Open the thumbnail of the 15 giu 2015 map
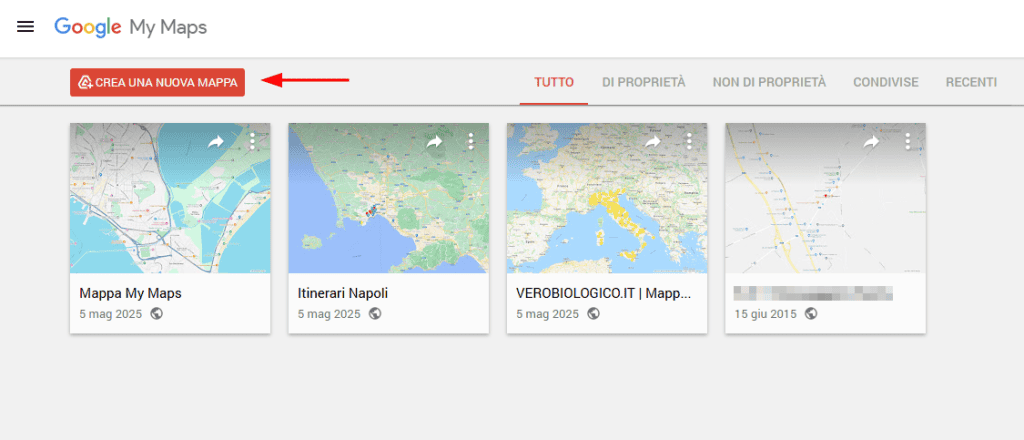1024x440 pixels. point(825,198)
